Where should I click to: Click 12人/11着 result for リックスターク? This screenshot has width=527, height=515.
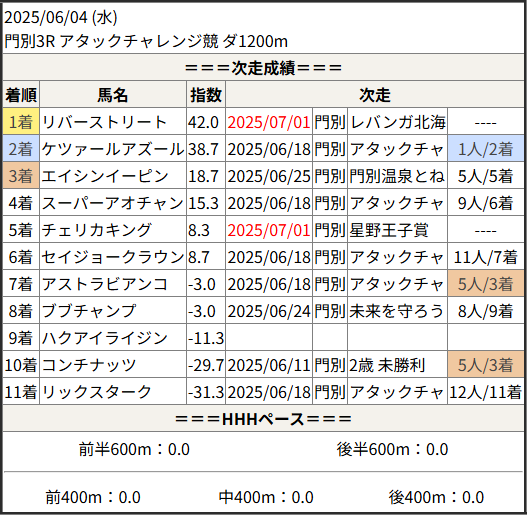click(x=486, y=392)
